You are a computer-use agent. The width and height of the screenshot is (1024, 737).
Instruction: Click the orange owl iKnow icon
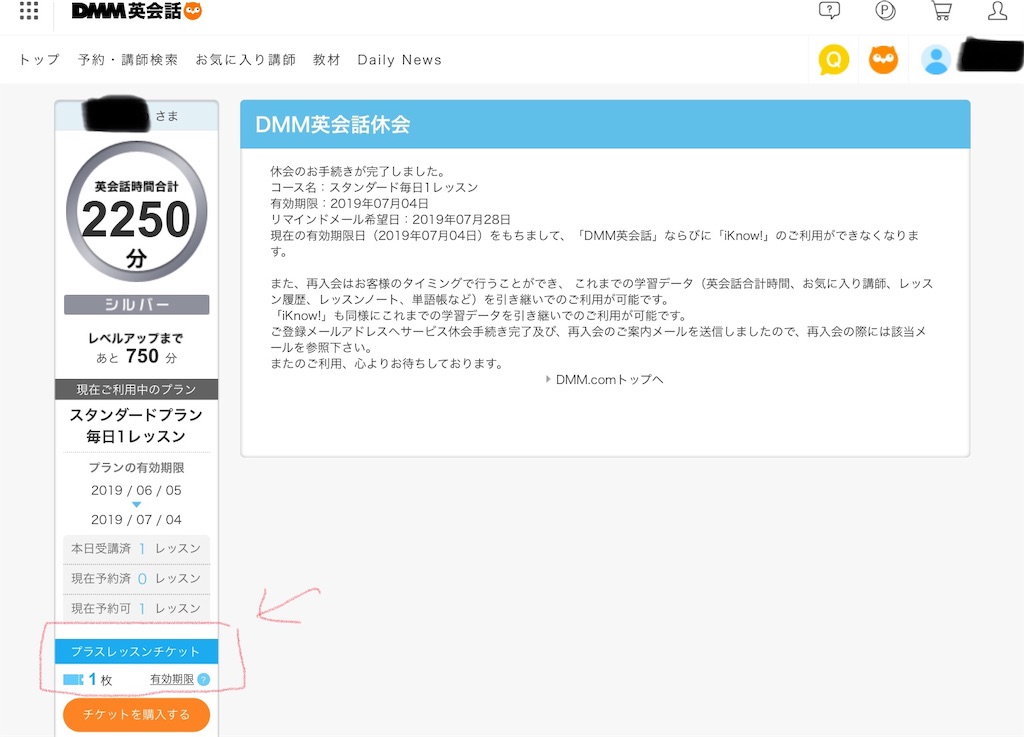pyautogui.click(x=884, y=59)
